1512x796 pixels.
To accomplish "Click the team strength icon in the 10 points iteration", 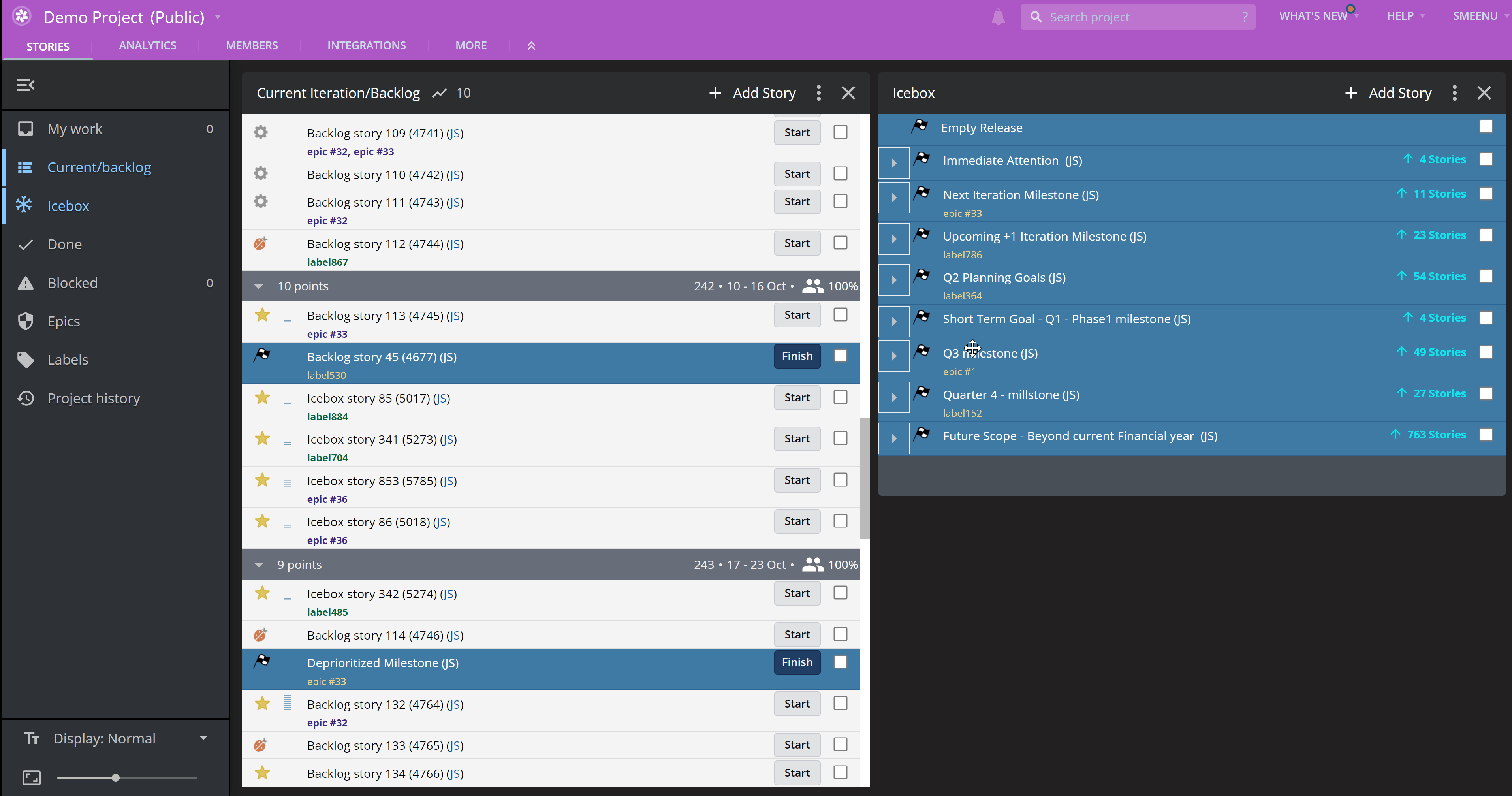I will [812, 286].
